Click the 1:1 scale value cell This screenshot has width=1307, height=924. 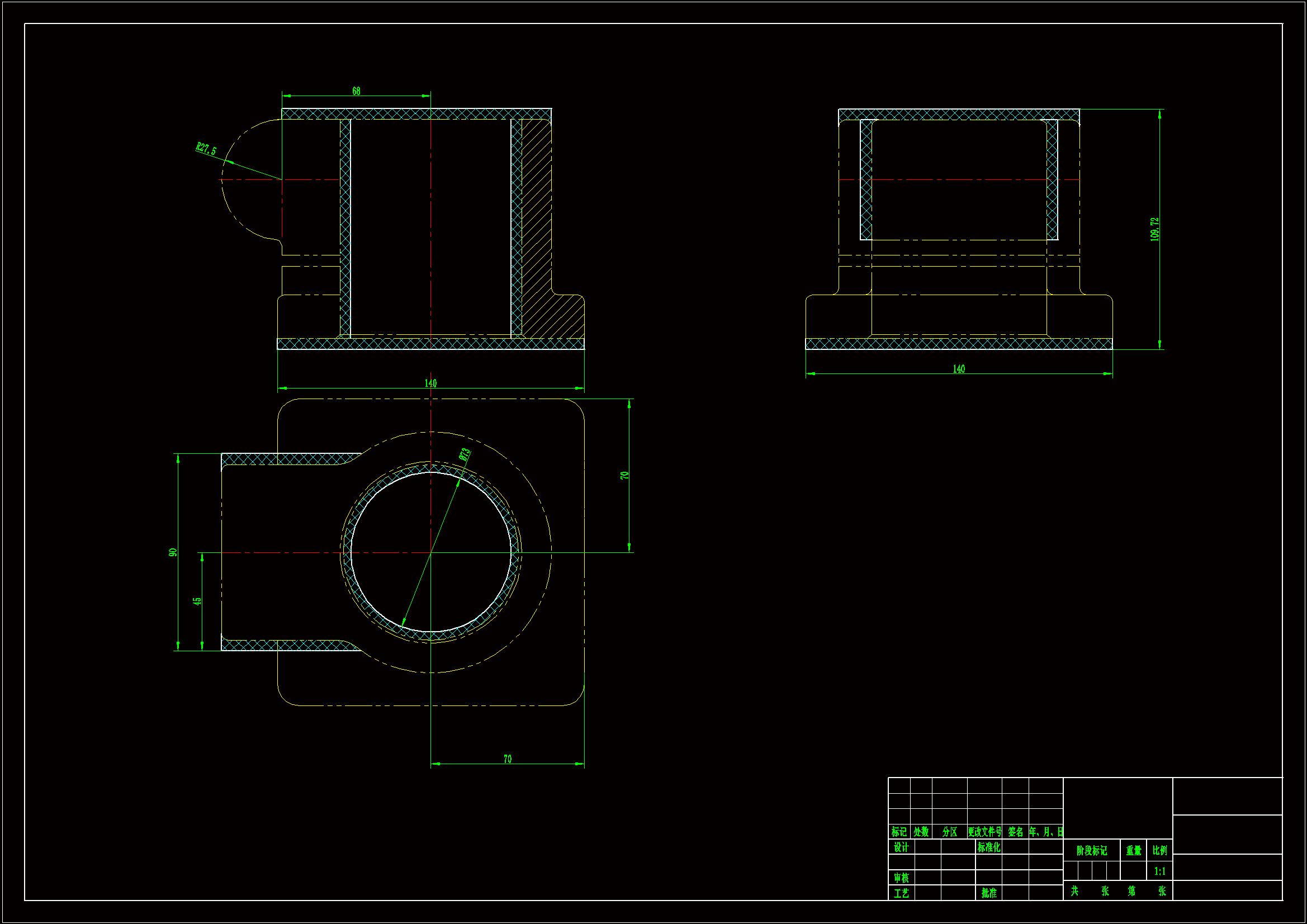point(1159,871)
